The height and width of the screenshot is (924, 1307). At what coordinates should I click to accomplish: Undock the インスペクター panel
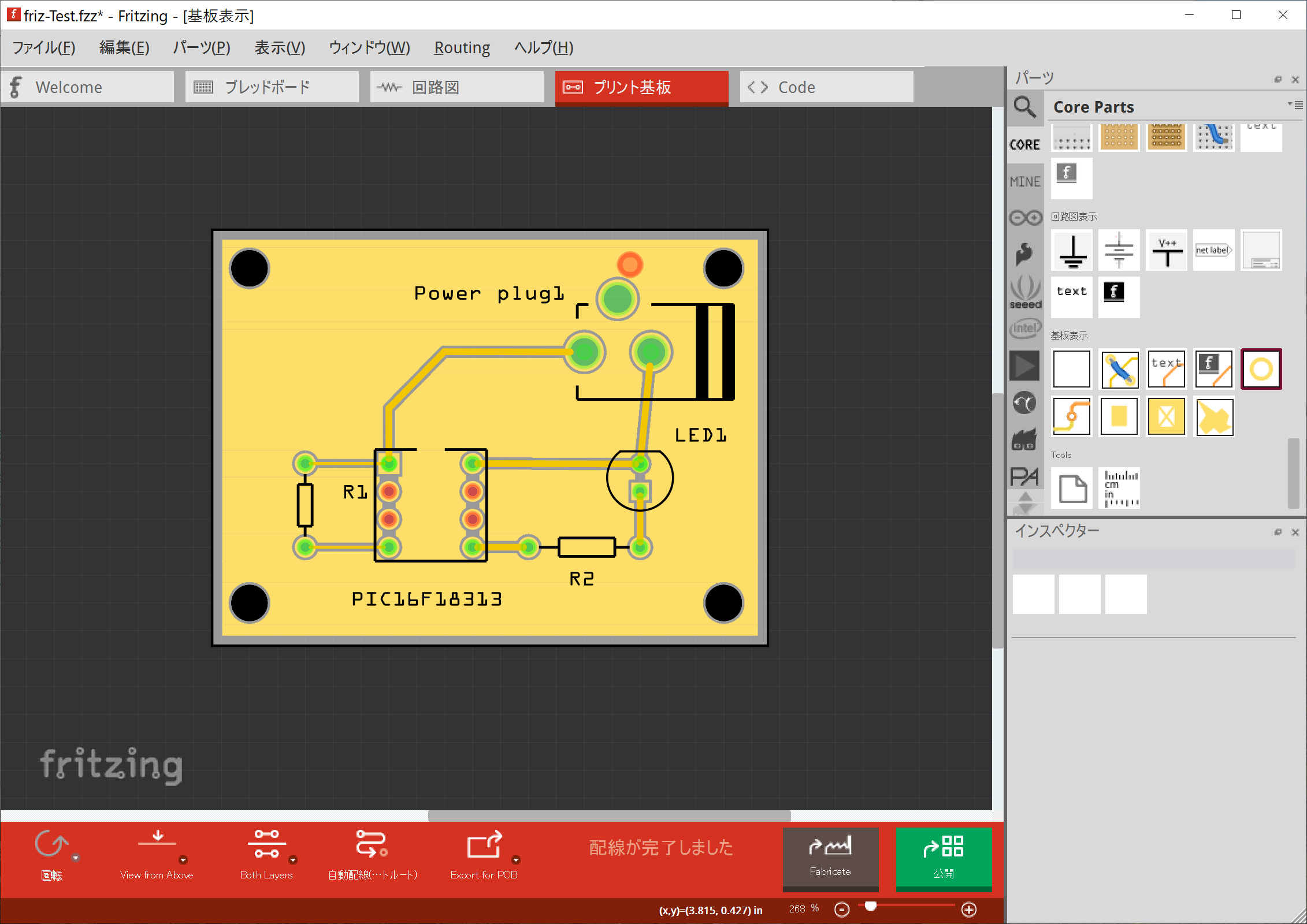point(1278,532)
